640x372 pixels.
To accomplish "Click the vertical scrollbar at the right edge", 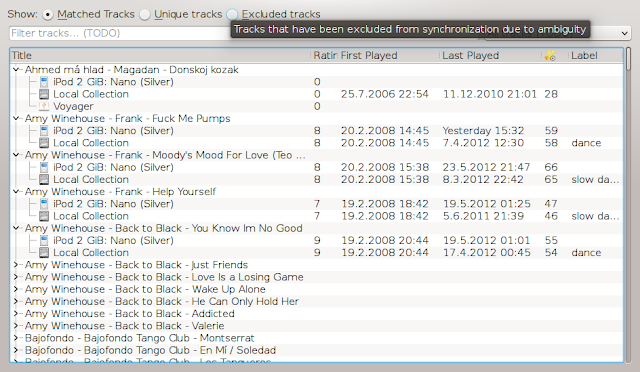I will (x=629, y=204).
